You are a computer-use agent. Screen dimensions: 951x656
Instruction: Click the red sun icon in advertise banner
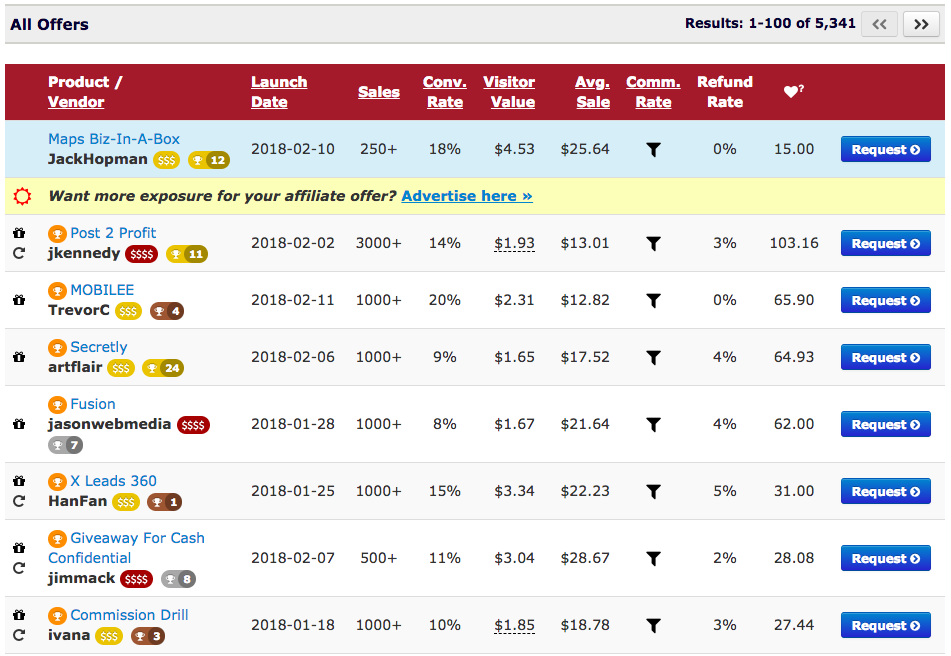click(x=22, y=196)
